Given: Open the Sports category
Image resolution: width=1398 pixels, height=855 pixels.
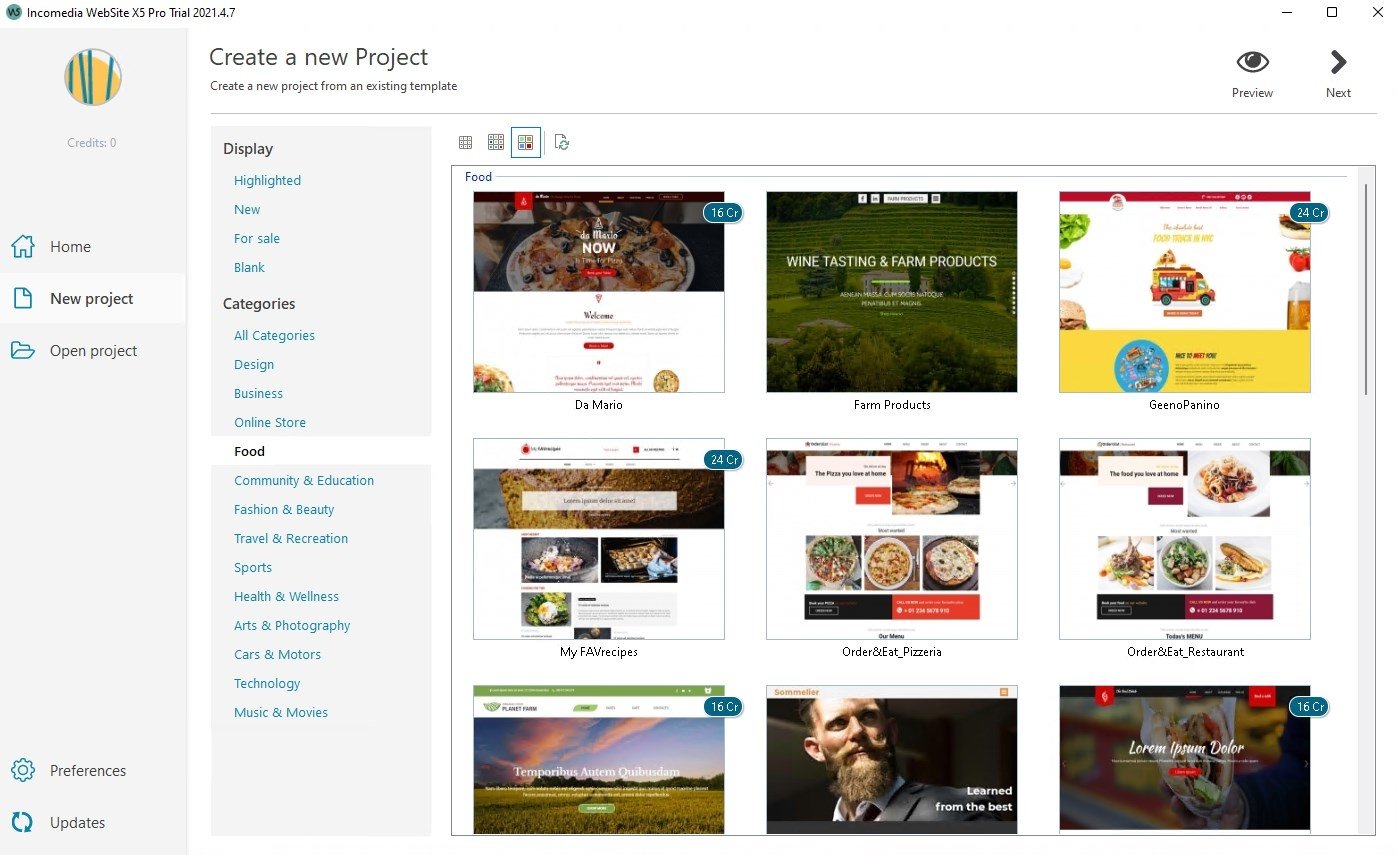Looking at the screenshot, I should click(x=253, y=567).
